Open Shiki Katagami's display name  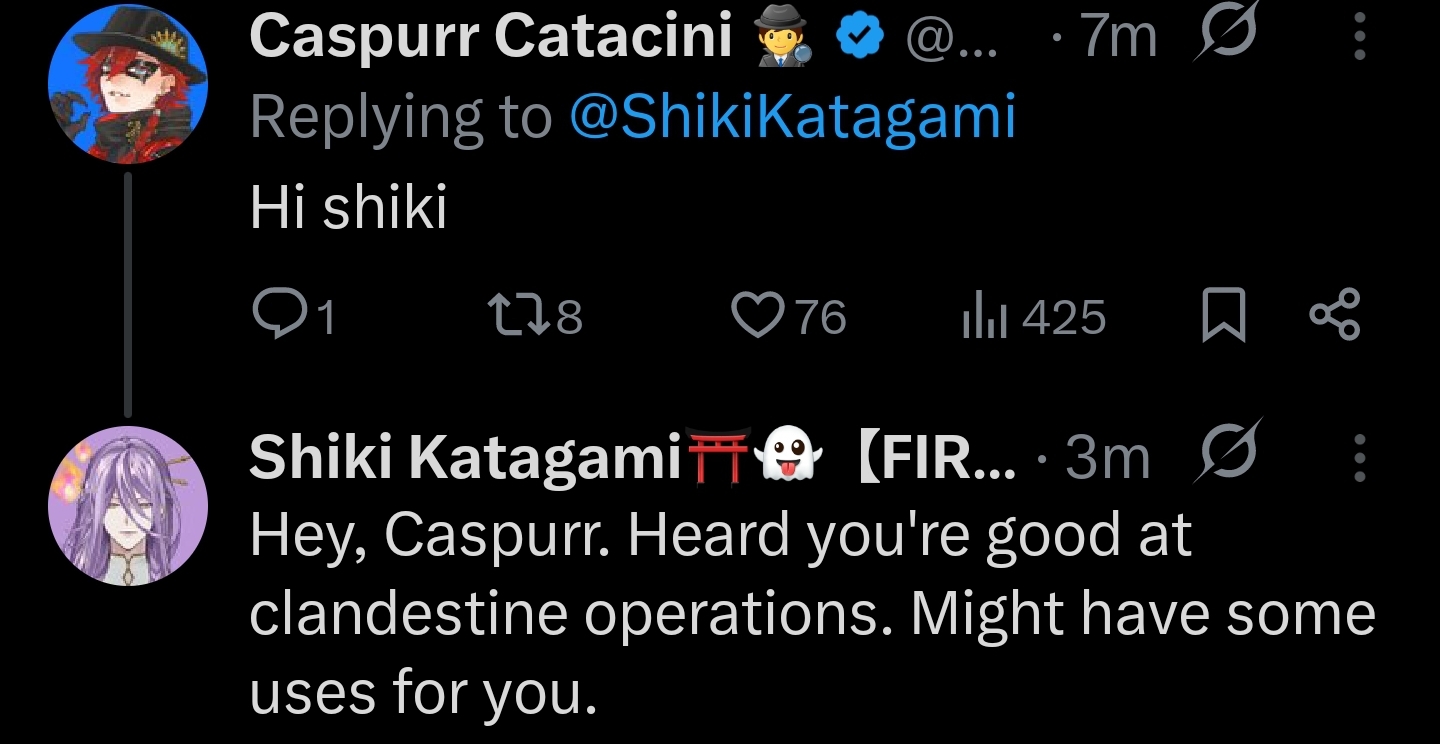[x=463, y=459]
